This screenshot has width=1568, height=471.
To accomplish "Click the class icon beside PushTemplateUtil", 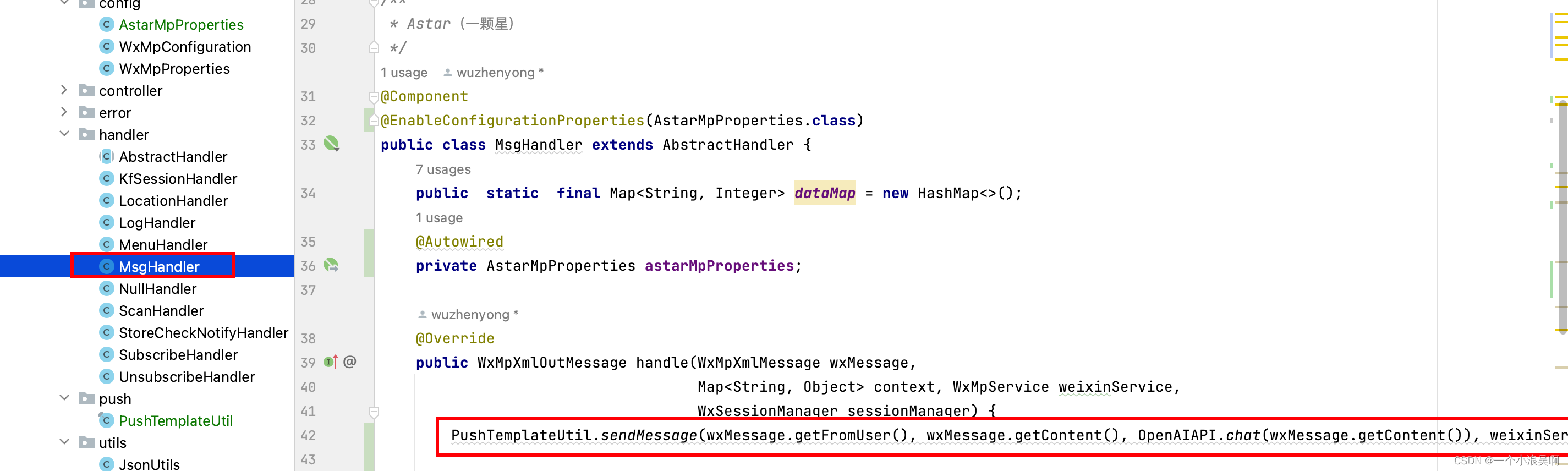I will (107, 420).
